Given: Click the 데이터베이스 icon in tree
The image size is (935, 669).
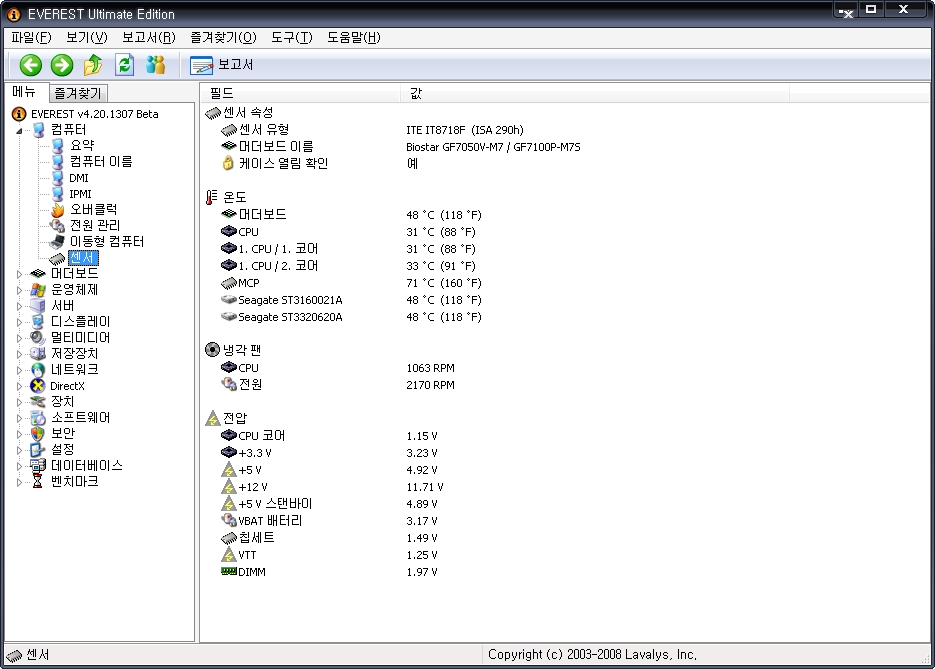Looking at the screenshot, I should [38, 466].
